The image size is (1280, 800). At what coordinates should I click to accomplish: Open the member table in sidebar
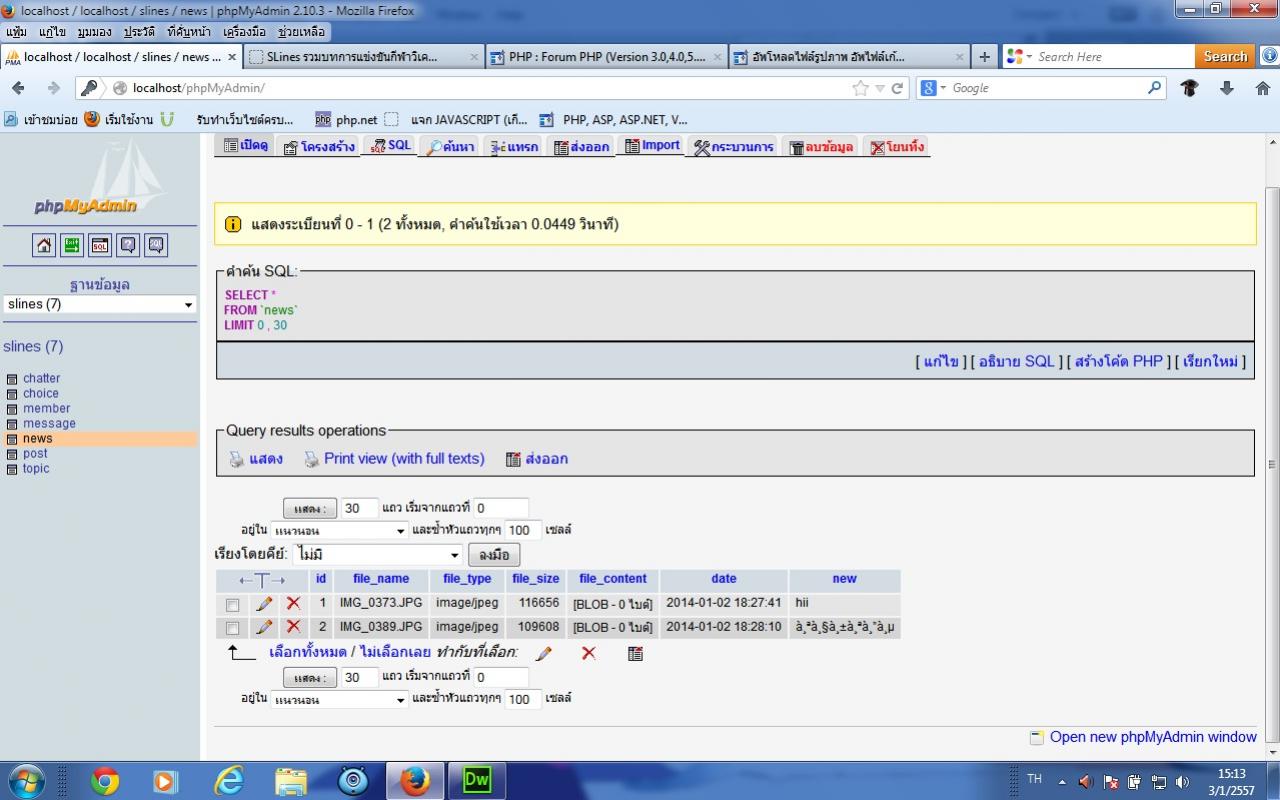click(47, 409)
